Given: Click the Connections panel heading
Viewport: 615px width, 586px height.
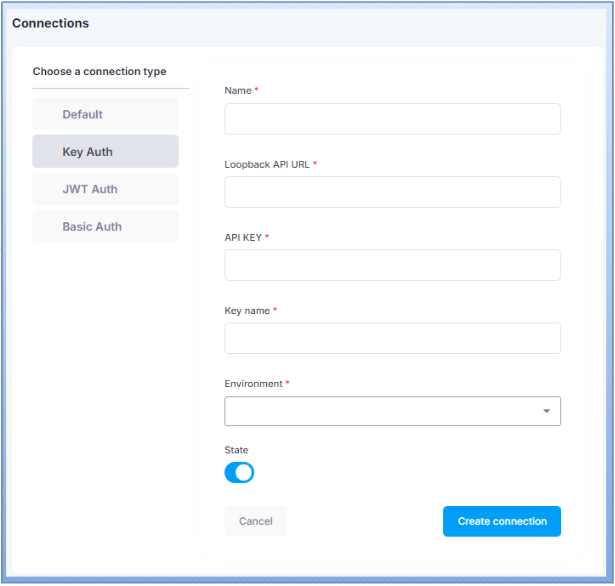Looking at the screenshot, I should click(x=50, y=23).
